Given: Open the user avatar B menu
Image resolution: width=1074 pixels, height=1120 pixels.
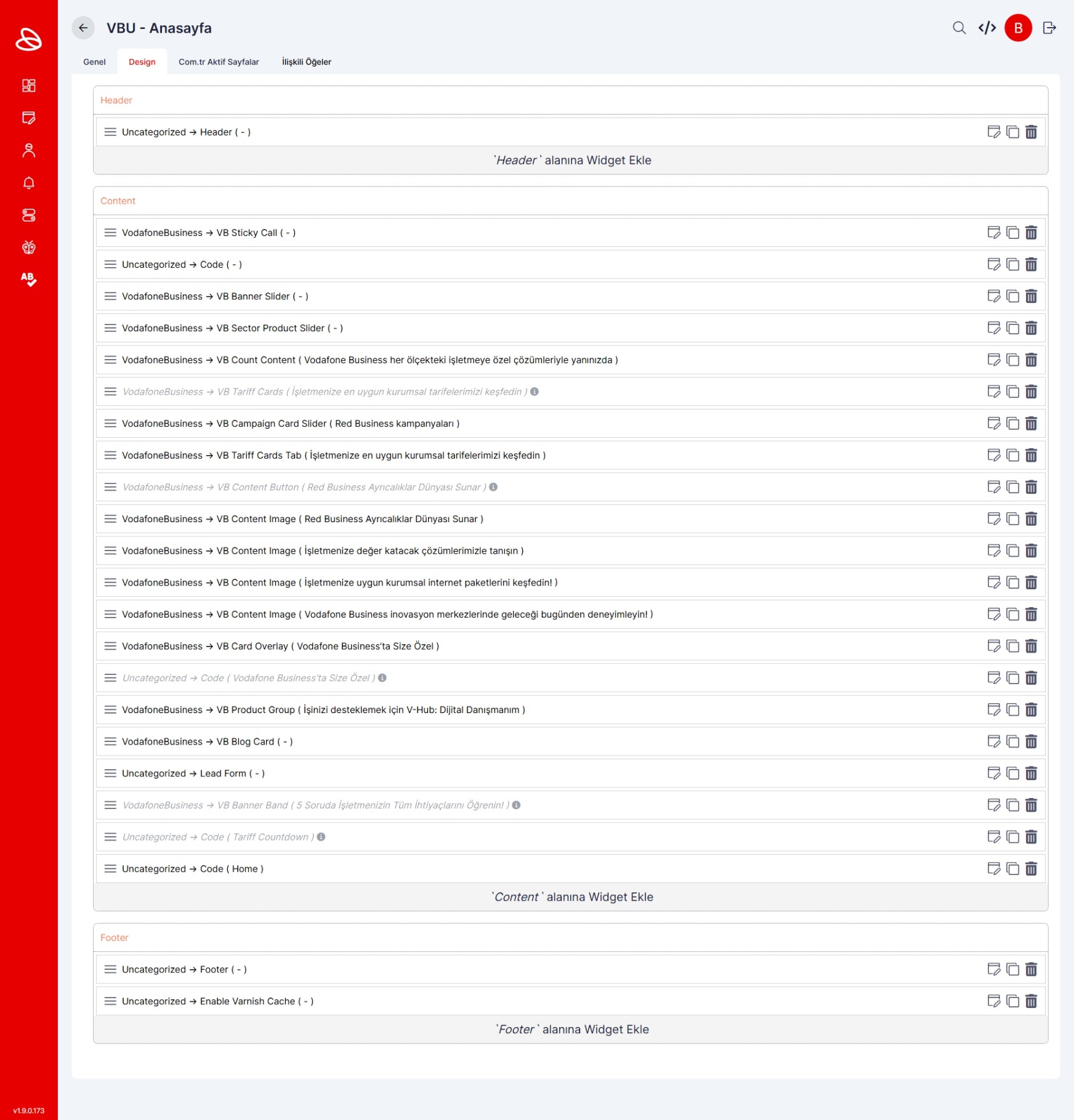Looking at the screenshot, I should point(1018,28).
